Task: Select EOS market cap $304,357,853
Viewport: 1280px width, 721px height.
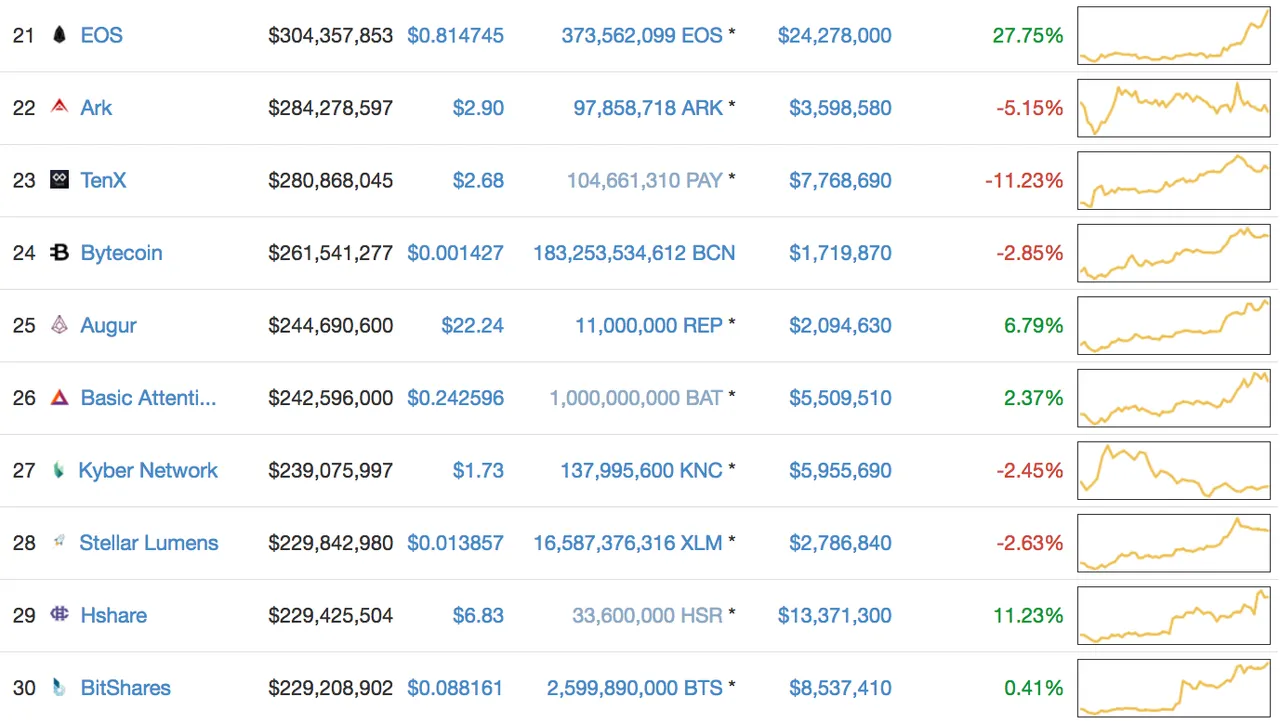Action: coord(331,35)
